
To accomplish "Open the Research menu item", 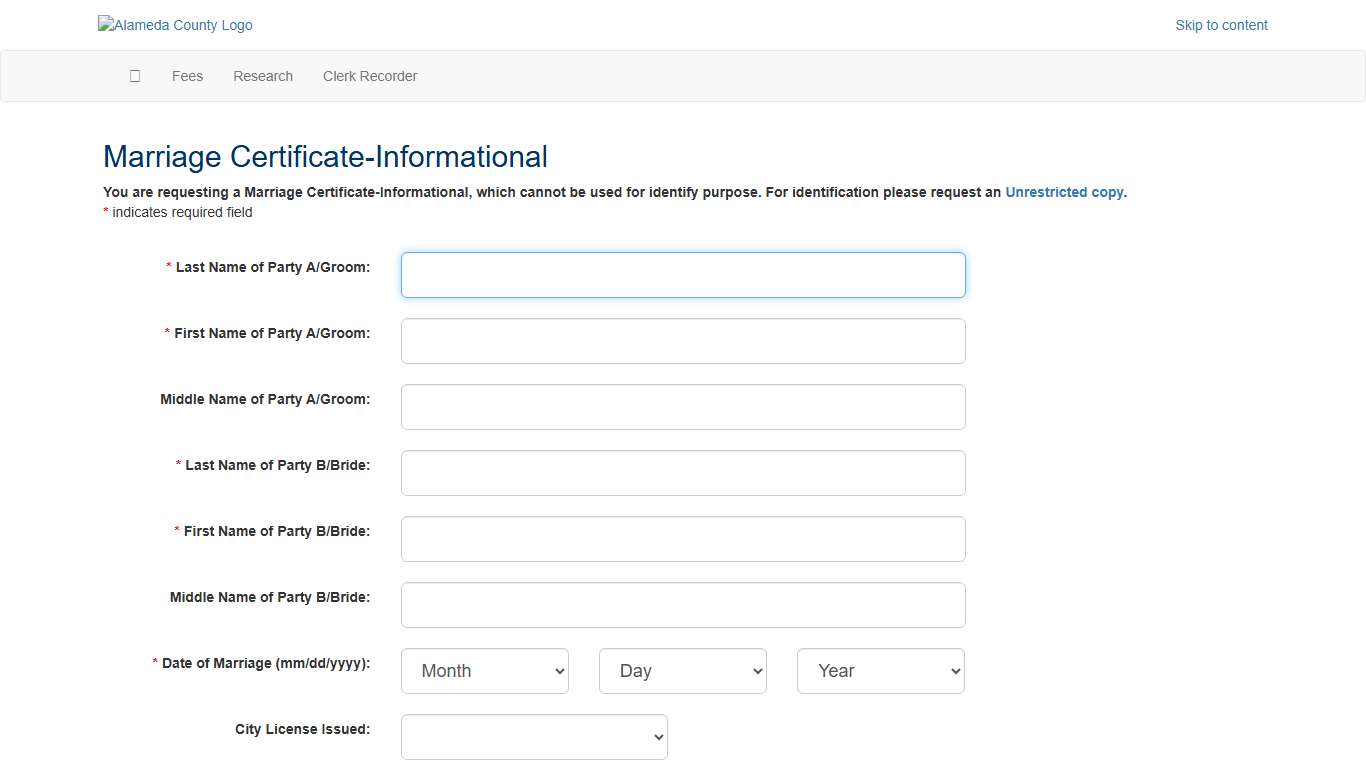I will [263, 76].
